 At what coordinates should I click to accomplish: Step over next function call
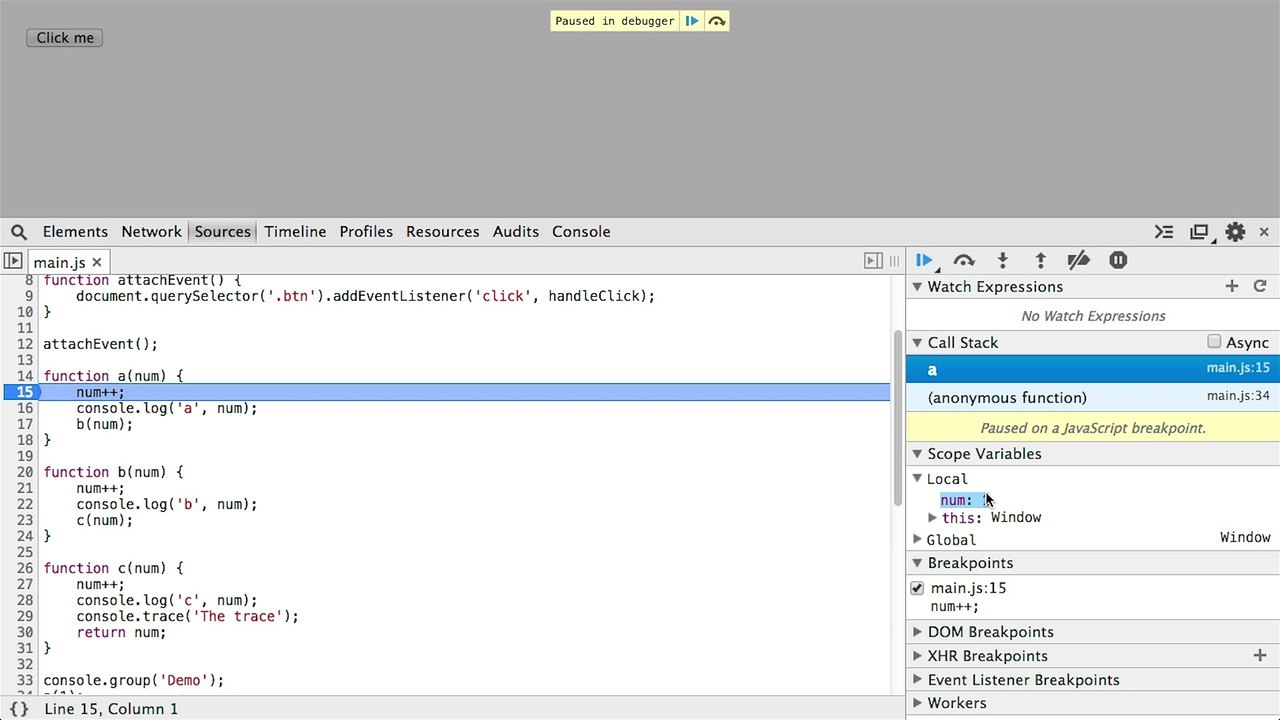[x=964, y=261]
